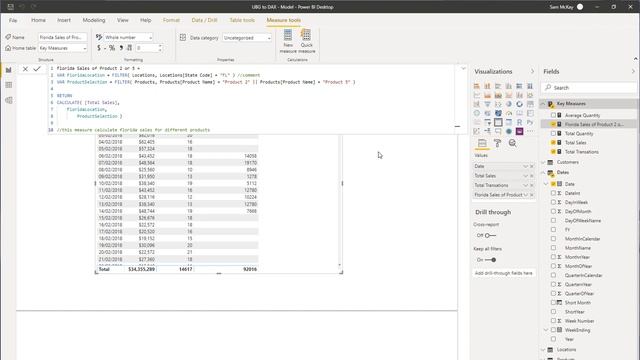Viewport: 640px width, 360px height.
Task: Commit the formula with checkmark button
Action: point(37,69)
